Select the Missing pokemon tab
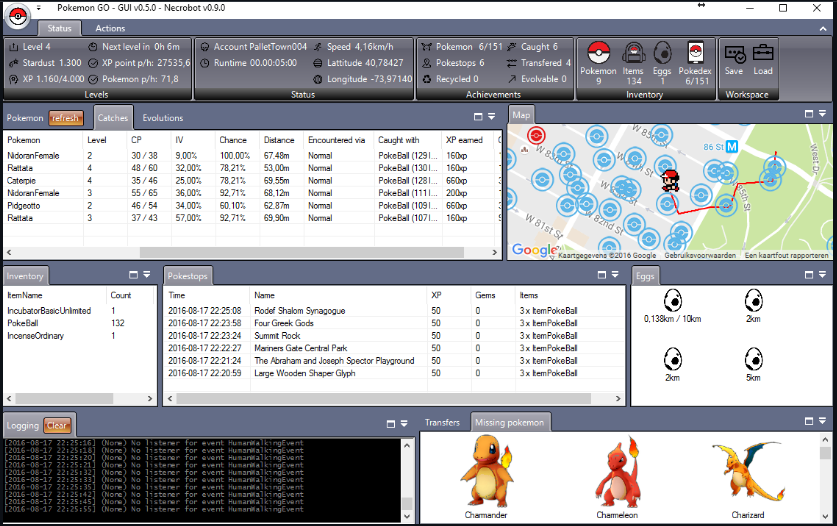Image resolution: width=837 pixels, height=526 pixels. pyautogui.click(x=510, y=422)
